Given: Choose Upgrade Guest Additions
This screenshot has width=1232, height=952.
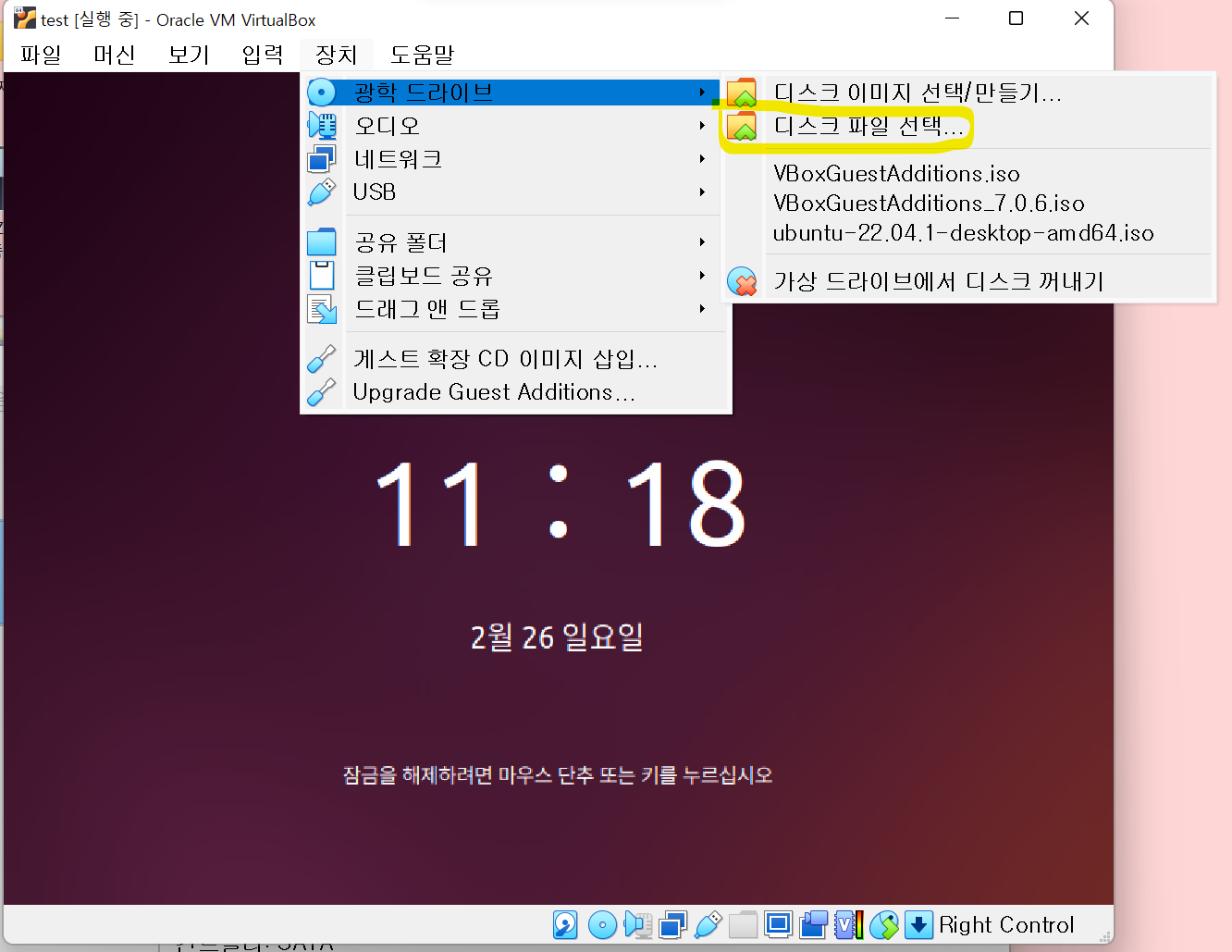Looking at the screenshot, I should tap(517, 392).
